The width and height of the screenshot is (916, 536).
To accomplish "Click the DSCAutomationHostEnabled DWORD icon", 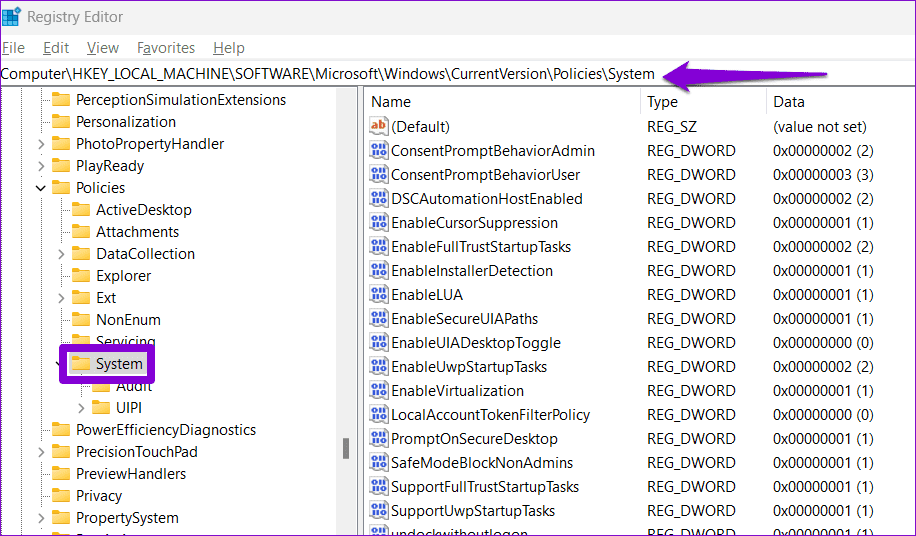I will 379,199.
